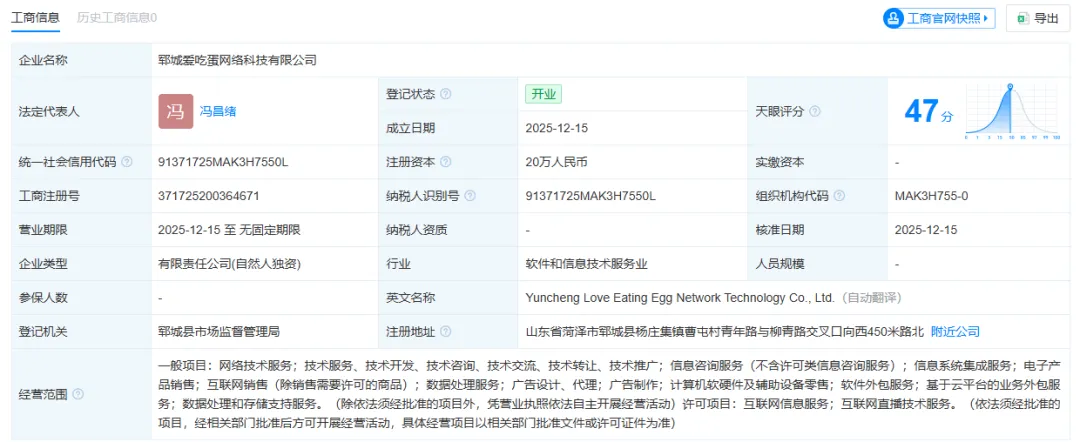Viewport: 1080px width, 442px height.
Task: Click the company name 郓城爱吃蛋网络科技有限公司
Action: point(237,60)
